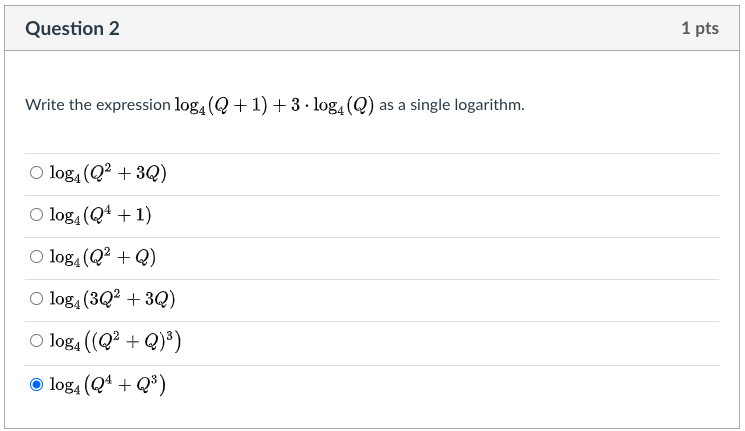Screen dimensions: 745x431
Task: Click the Question 2 heading
Action: point(72,29)
